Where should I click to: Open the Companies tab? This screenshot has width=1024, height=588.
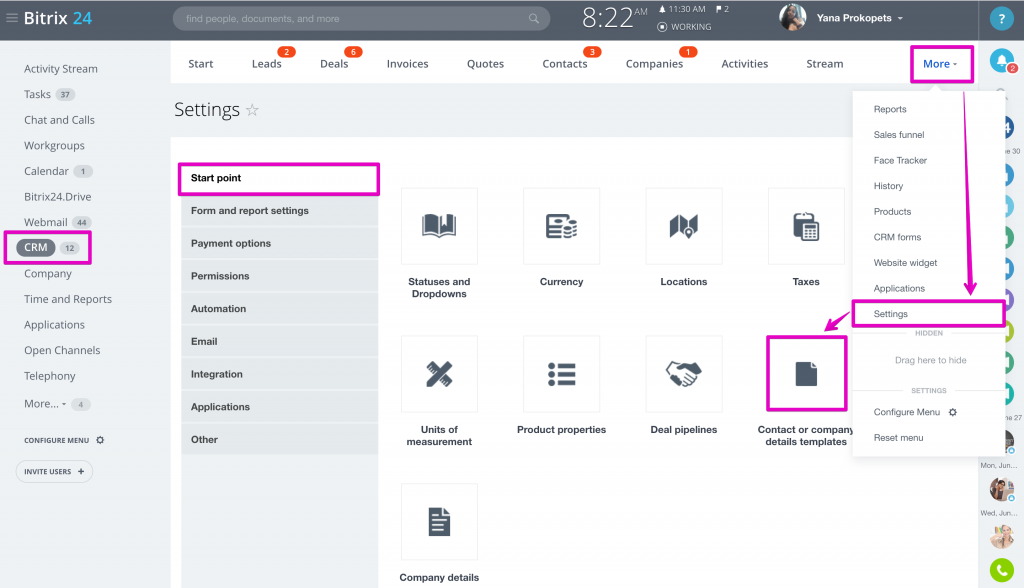654,63
